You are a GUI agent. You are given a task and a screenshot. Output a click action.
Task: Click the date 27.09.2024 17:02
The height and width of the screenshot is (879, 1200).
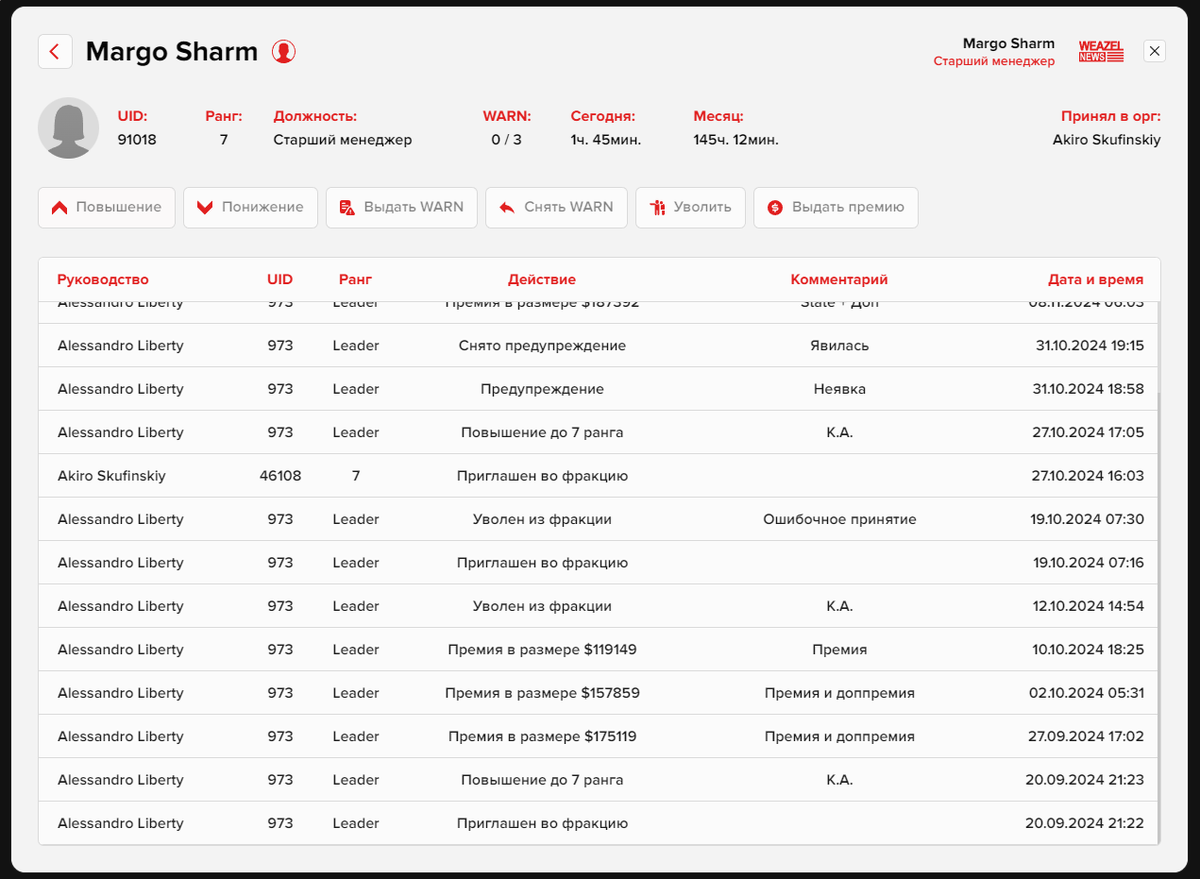click(1087, 736)
